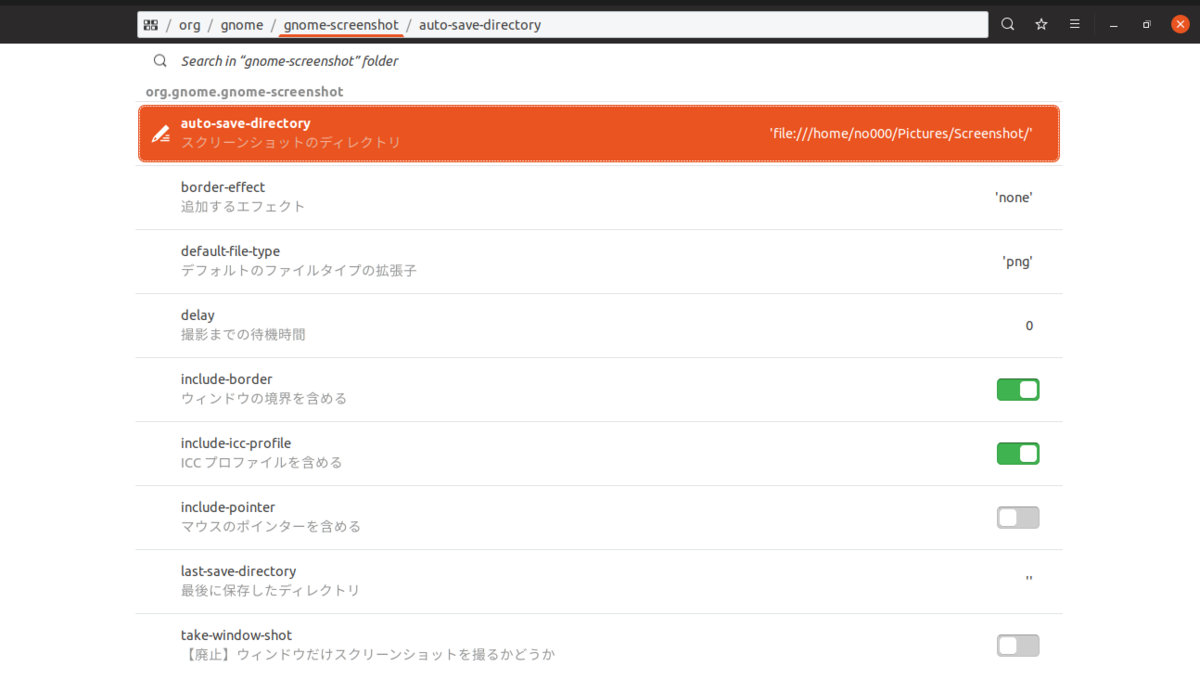The height and width of the screenshot is (692, 1200).
Task: Click the 最後に保存したディレクトリ description
Action: pos(270,591)
